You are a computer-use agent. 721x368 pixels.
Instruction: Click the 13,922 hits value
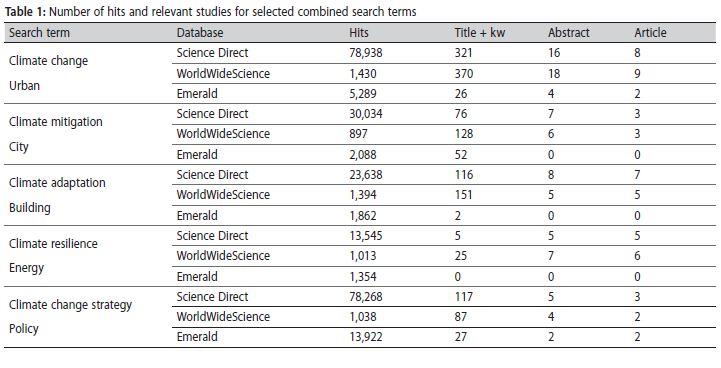(x=366, y=337)
